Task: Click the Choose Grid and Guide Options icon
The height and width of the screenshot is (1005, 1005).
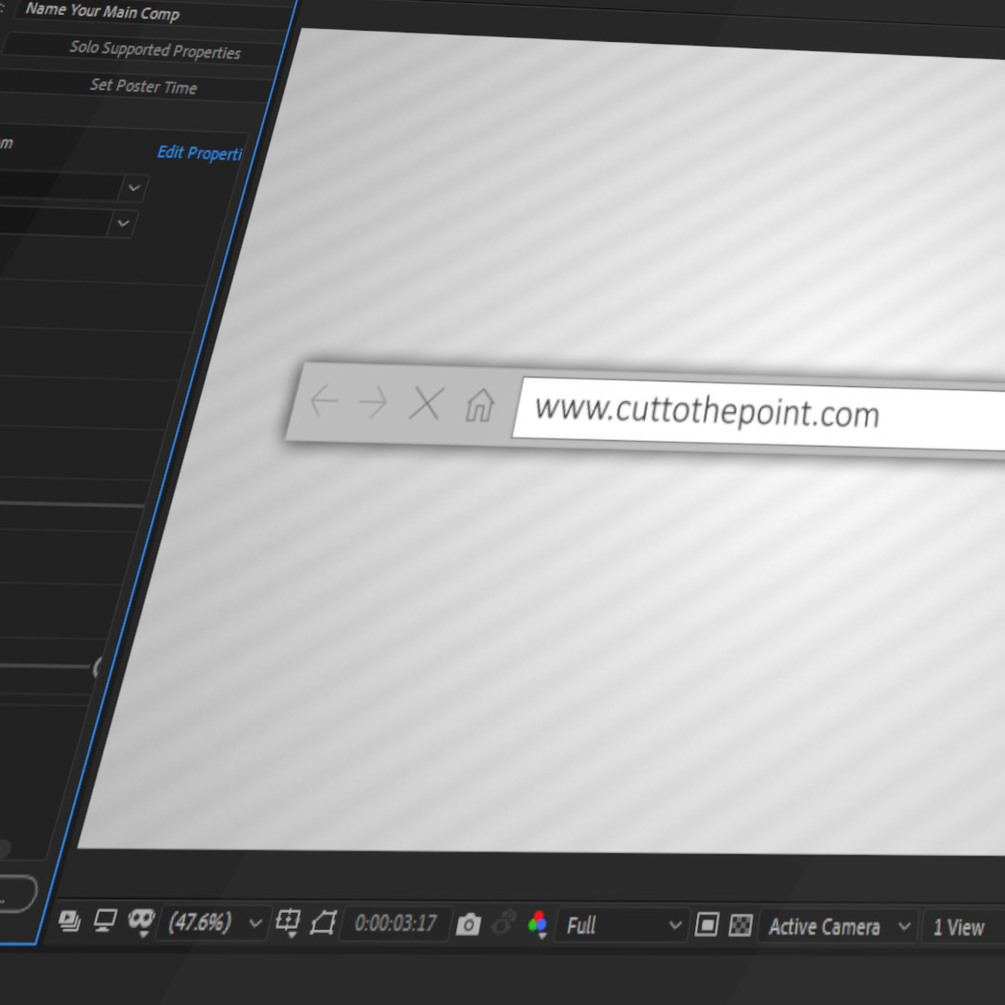Action: click(x=287, y=923)
